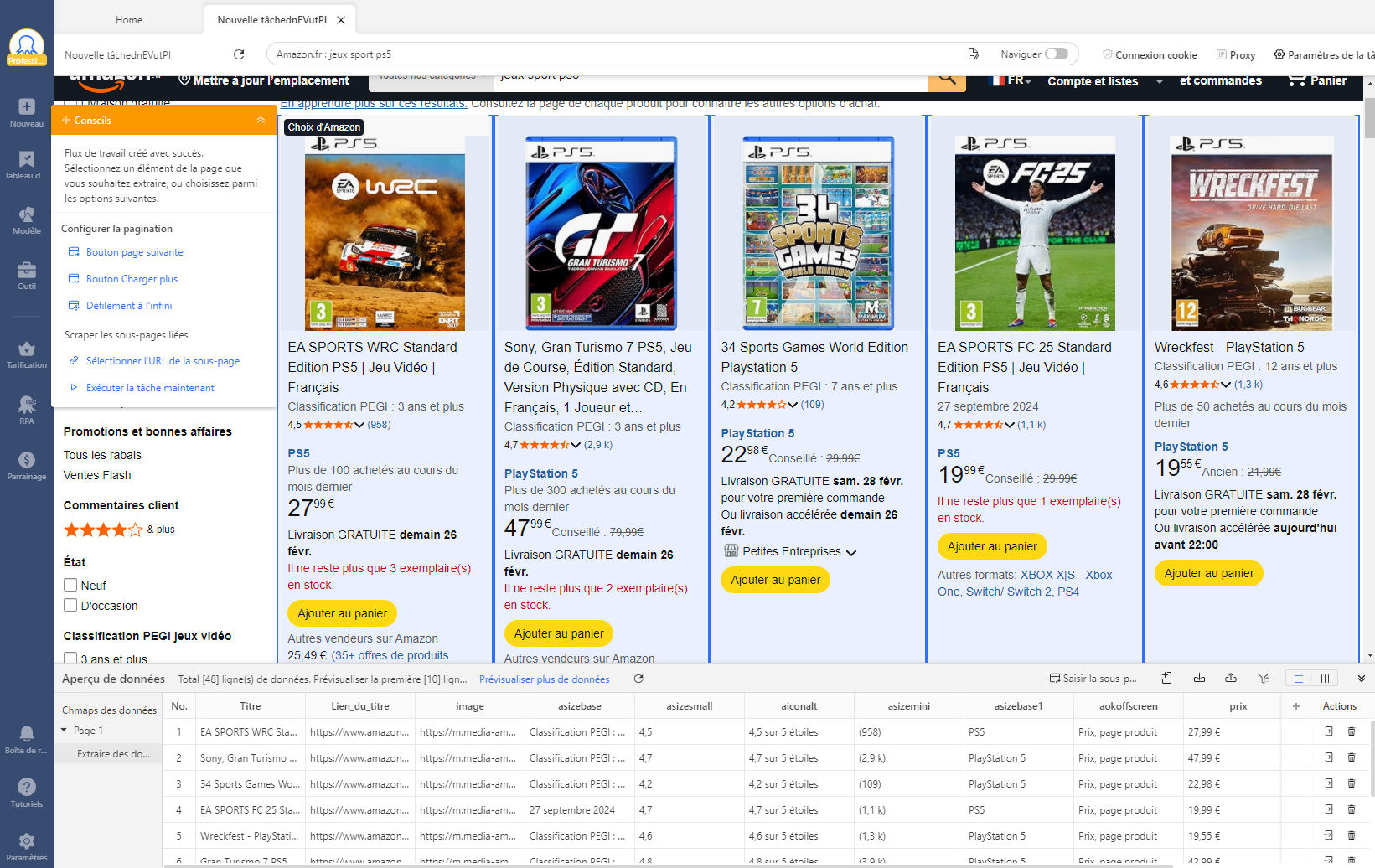Expand the Petites Entreprises section

pyautogui.click(x=852, y=551)
